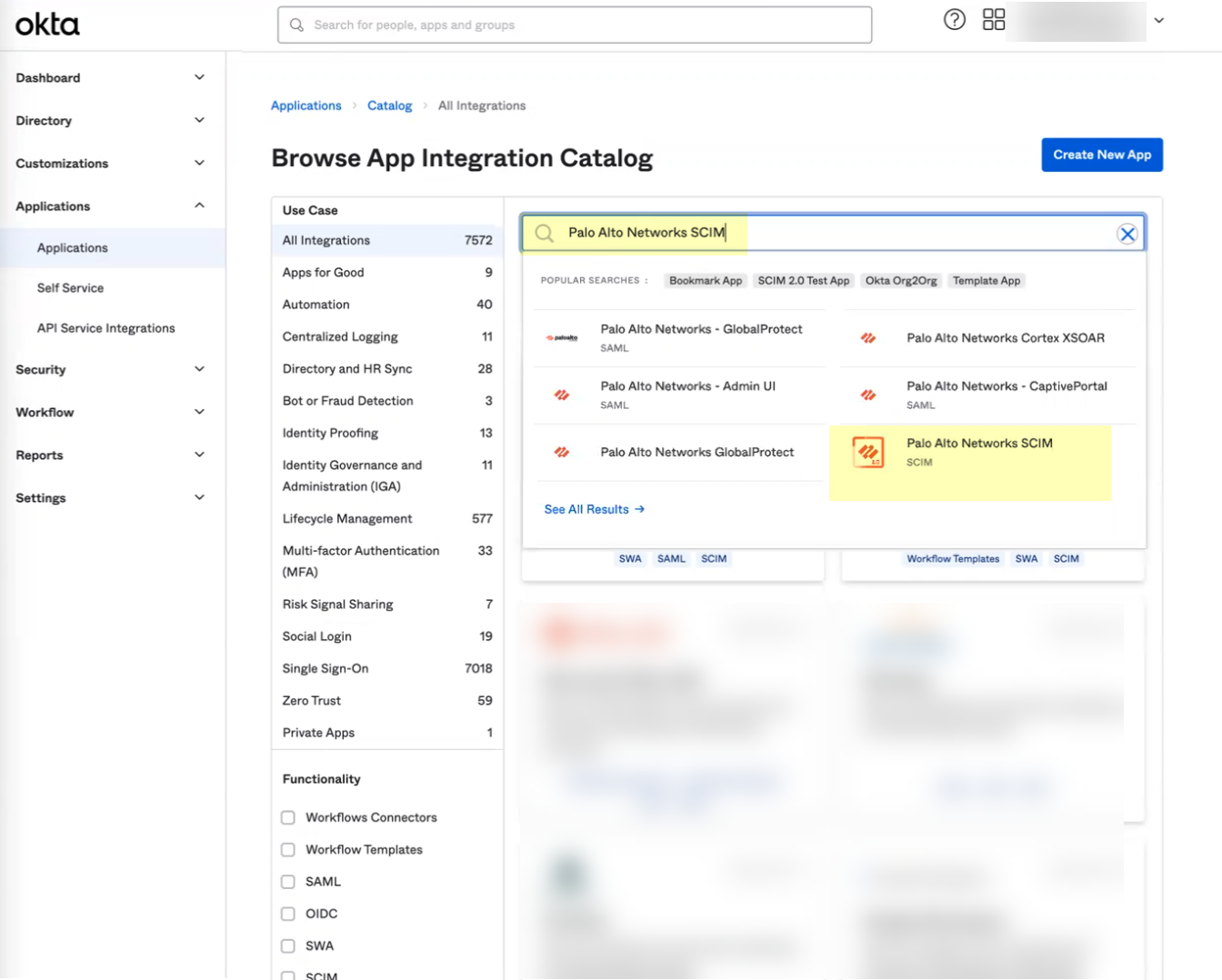This screenshot has width=1222, height=980.
Task: Follow the See All Results link
Action: [586, 509]
